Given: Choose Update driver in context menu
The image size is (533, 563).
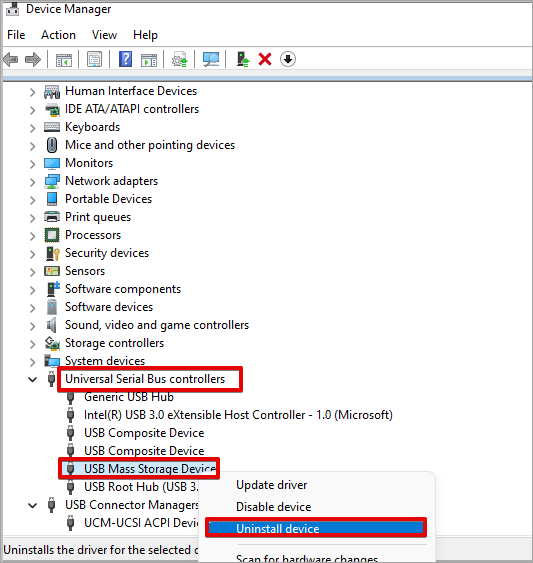Looking at the screenshot, I should pyautogui.click(x=272, y=485).
